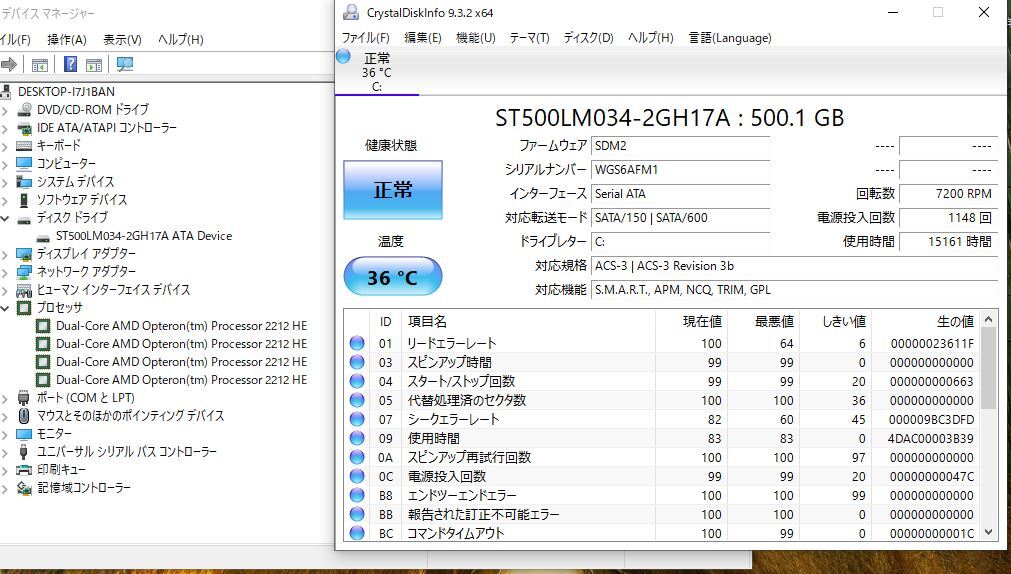Collapse the ディスク ドライブ node
This screenshot has width=1011, height=574.
click(5, 218)
